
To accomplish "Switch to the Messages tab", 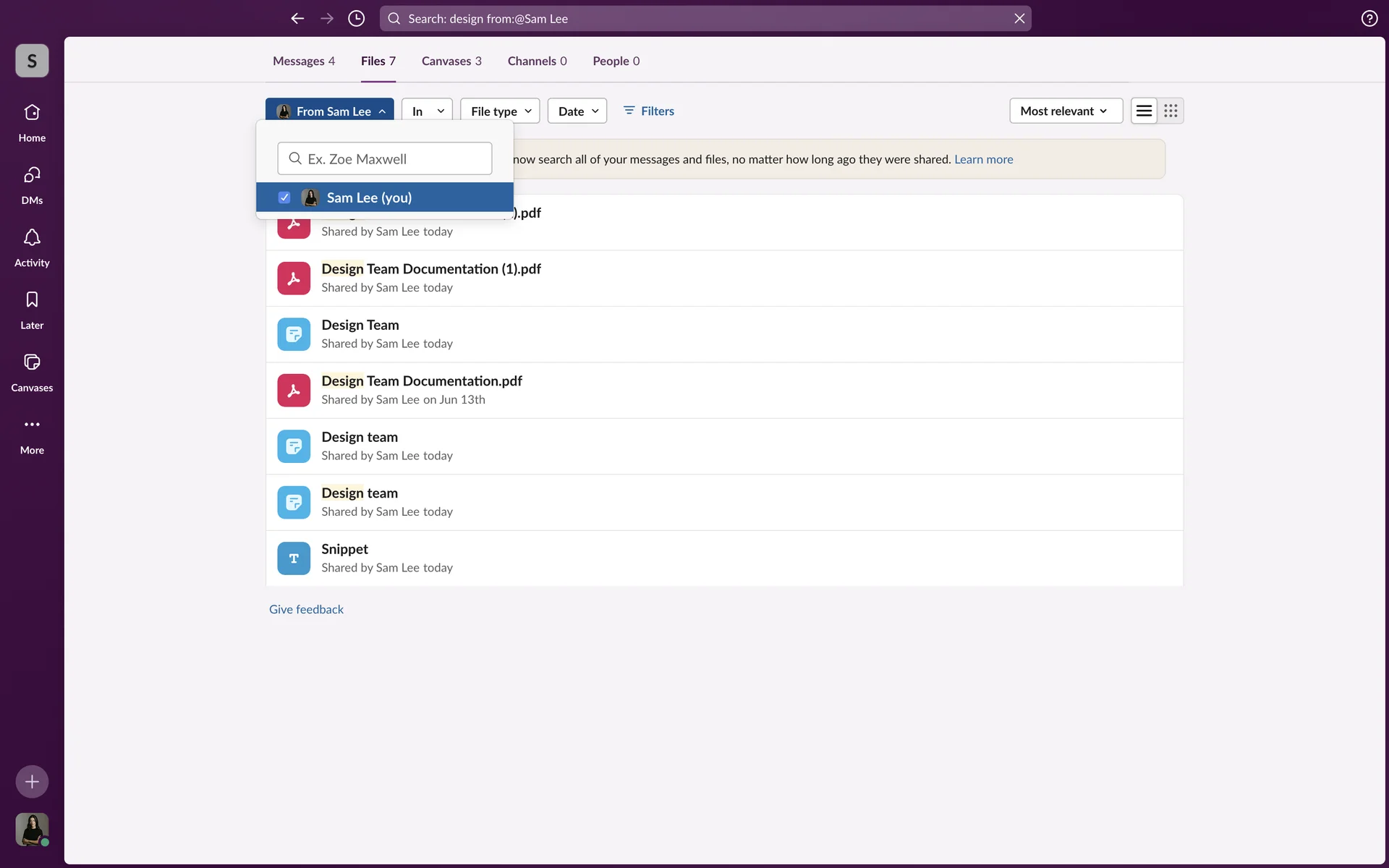I will pos(303,61).
